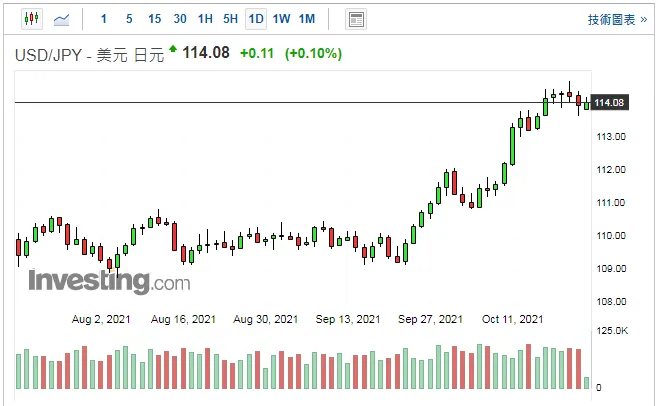Select the 5 minute timeframe
This screenshot has width=658, height=406.
(x=129, y=19)
